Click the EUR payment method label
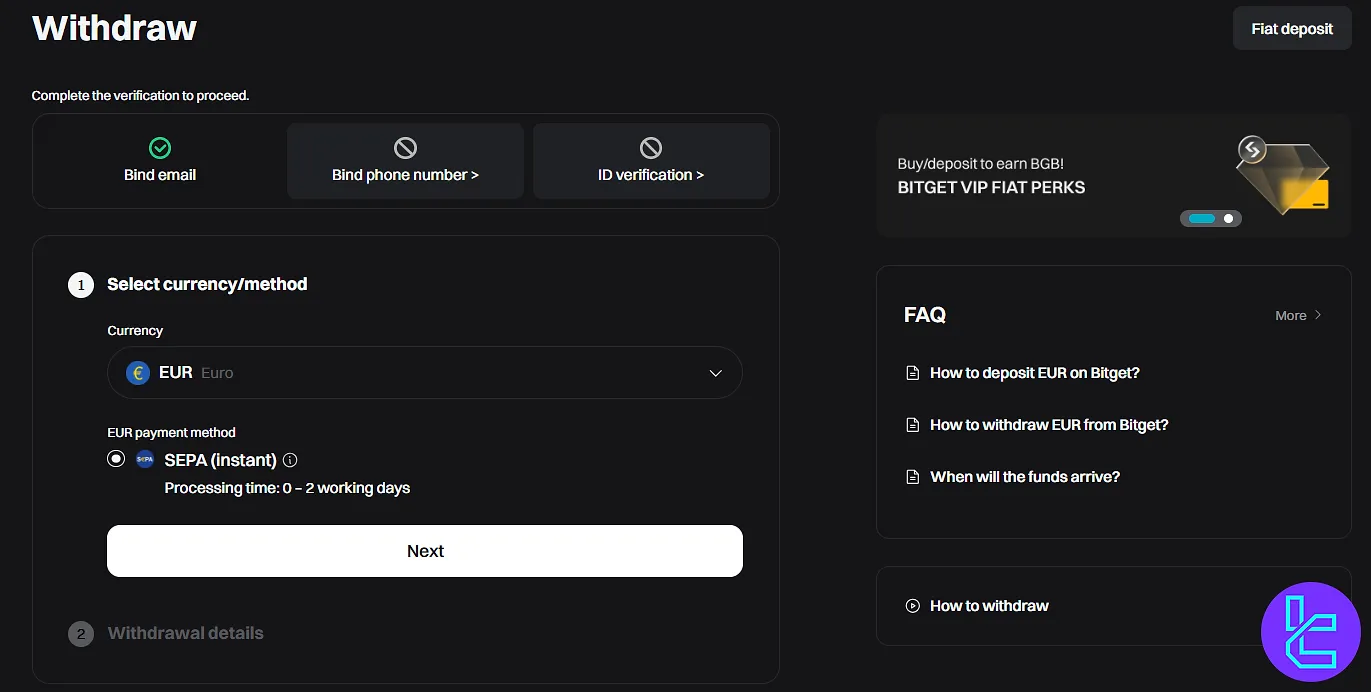This screenshot has height=692, width=1371. tap(171, 433)
